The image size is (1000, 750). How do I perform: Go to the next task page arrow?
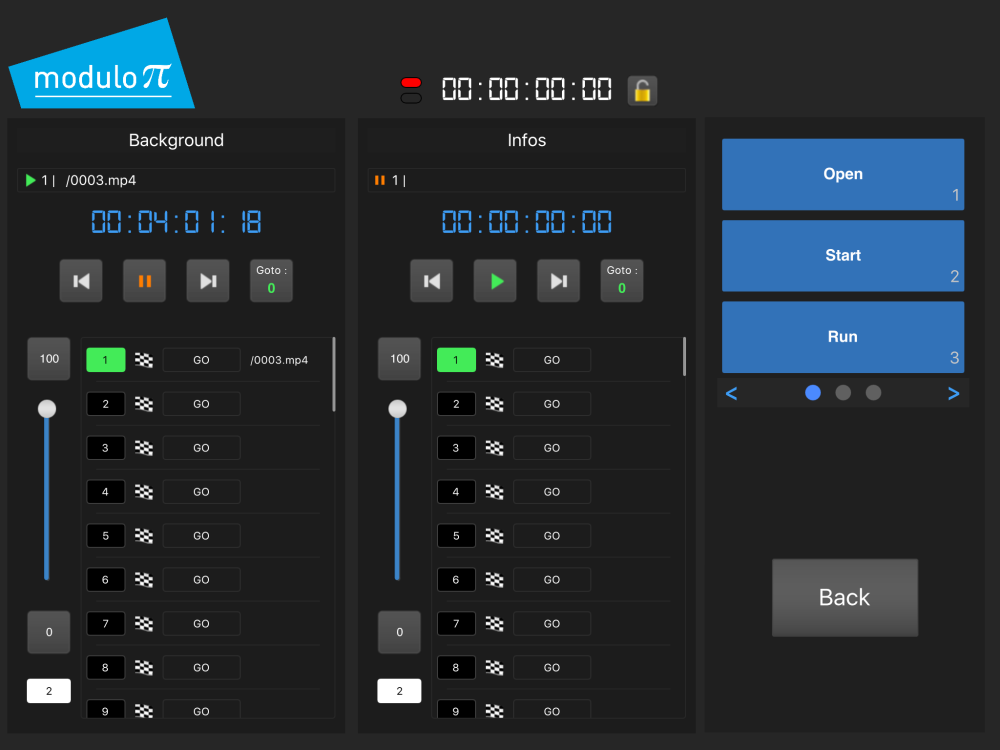(x=953, y=393)
